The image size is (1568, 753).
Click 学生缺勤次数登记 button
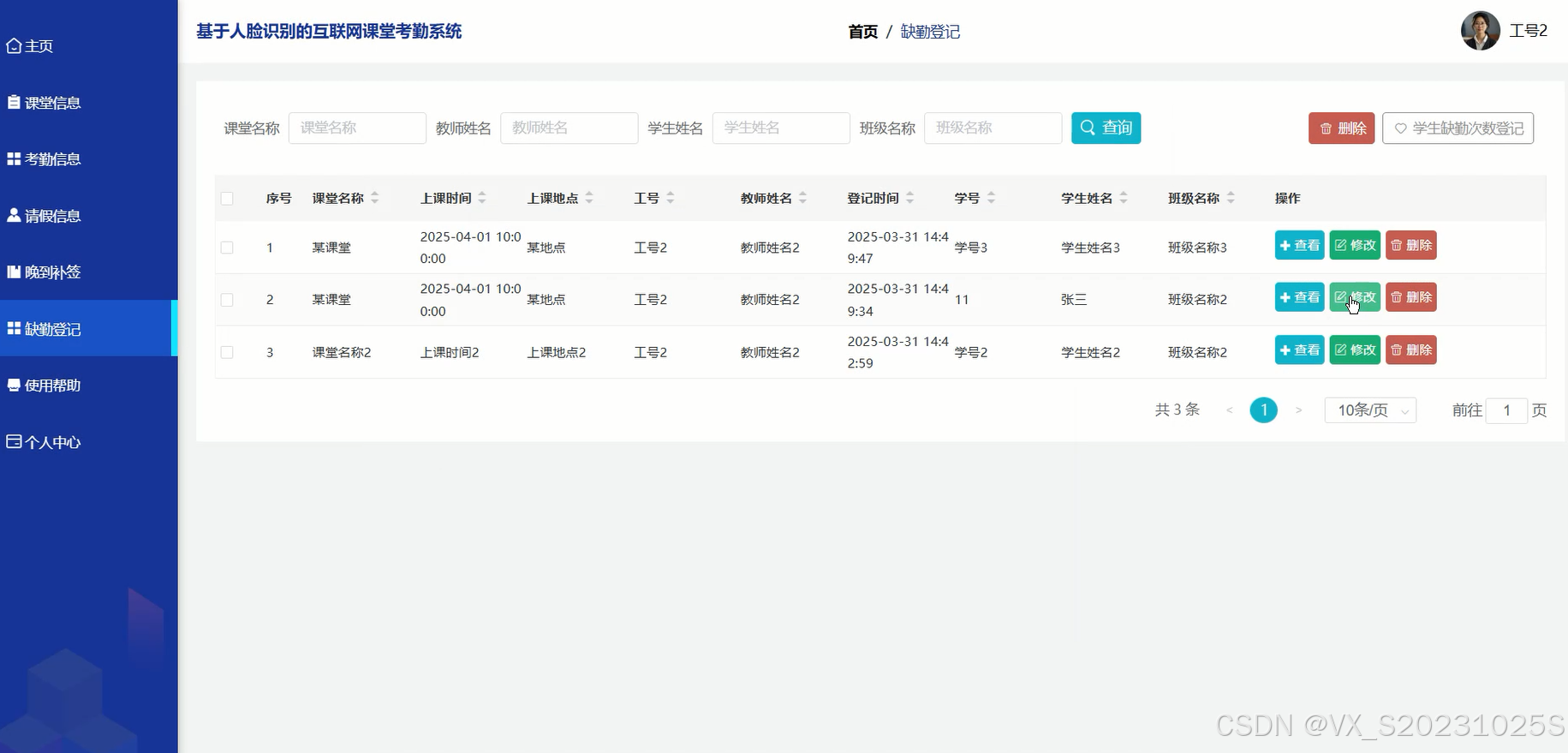click(x=1458, y=128)
